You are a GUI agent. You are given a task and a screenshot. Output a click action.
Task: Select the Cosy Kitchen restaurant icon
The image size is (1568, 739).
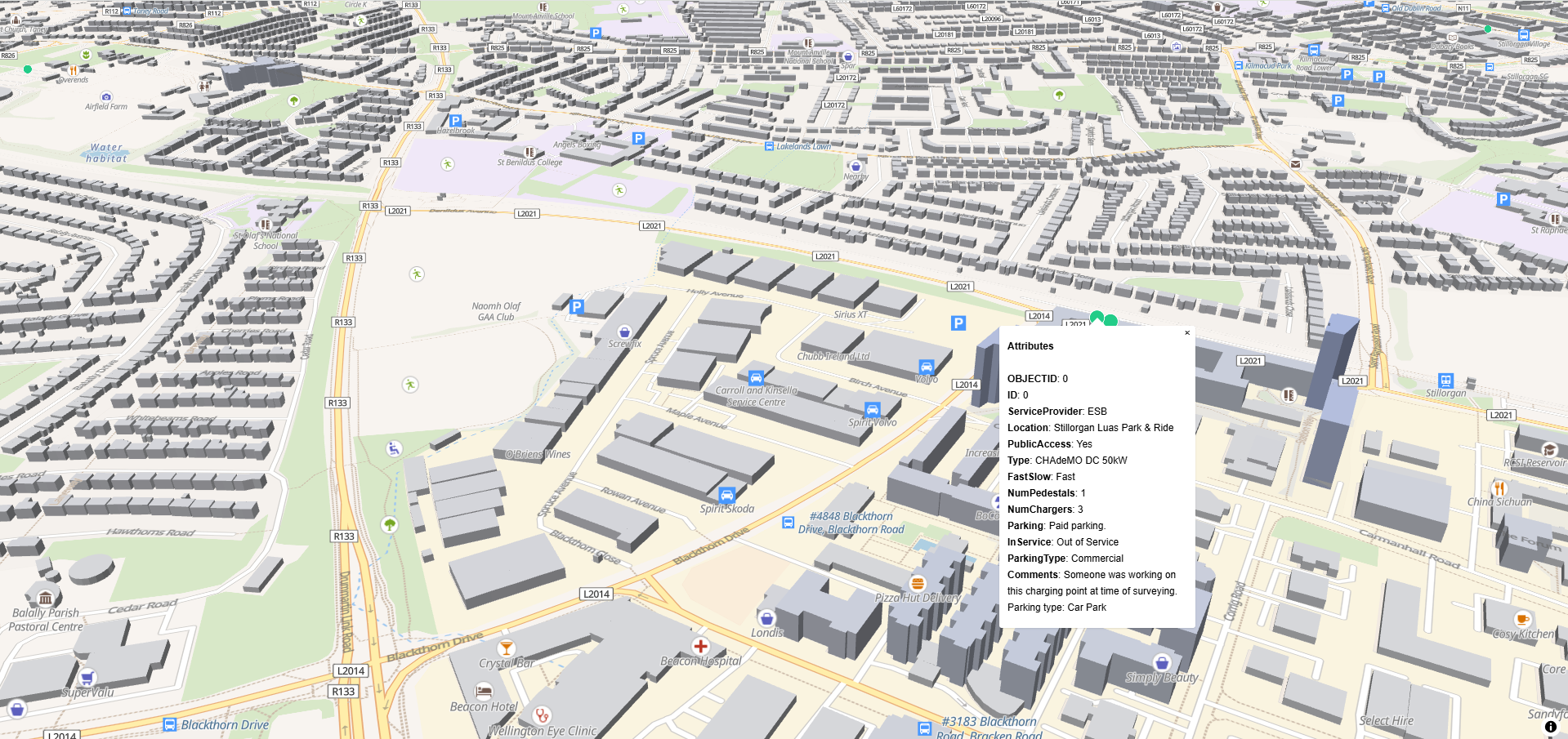click(x=1521, y=620)
